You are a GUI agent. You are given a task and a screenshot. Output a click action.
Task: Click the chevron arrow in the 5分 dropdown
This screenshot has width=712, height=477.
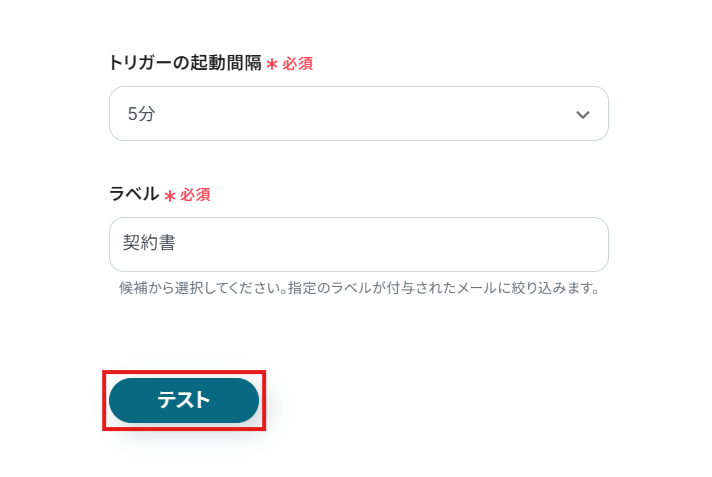point(583,115)
